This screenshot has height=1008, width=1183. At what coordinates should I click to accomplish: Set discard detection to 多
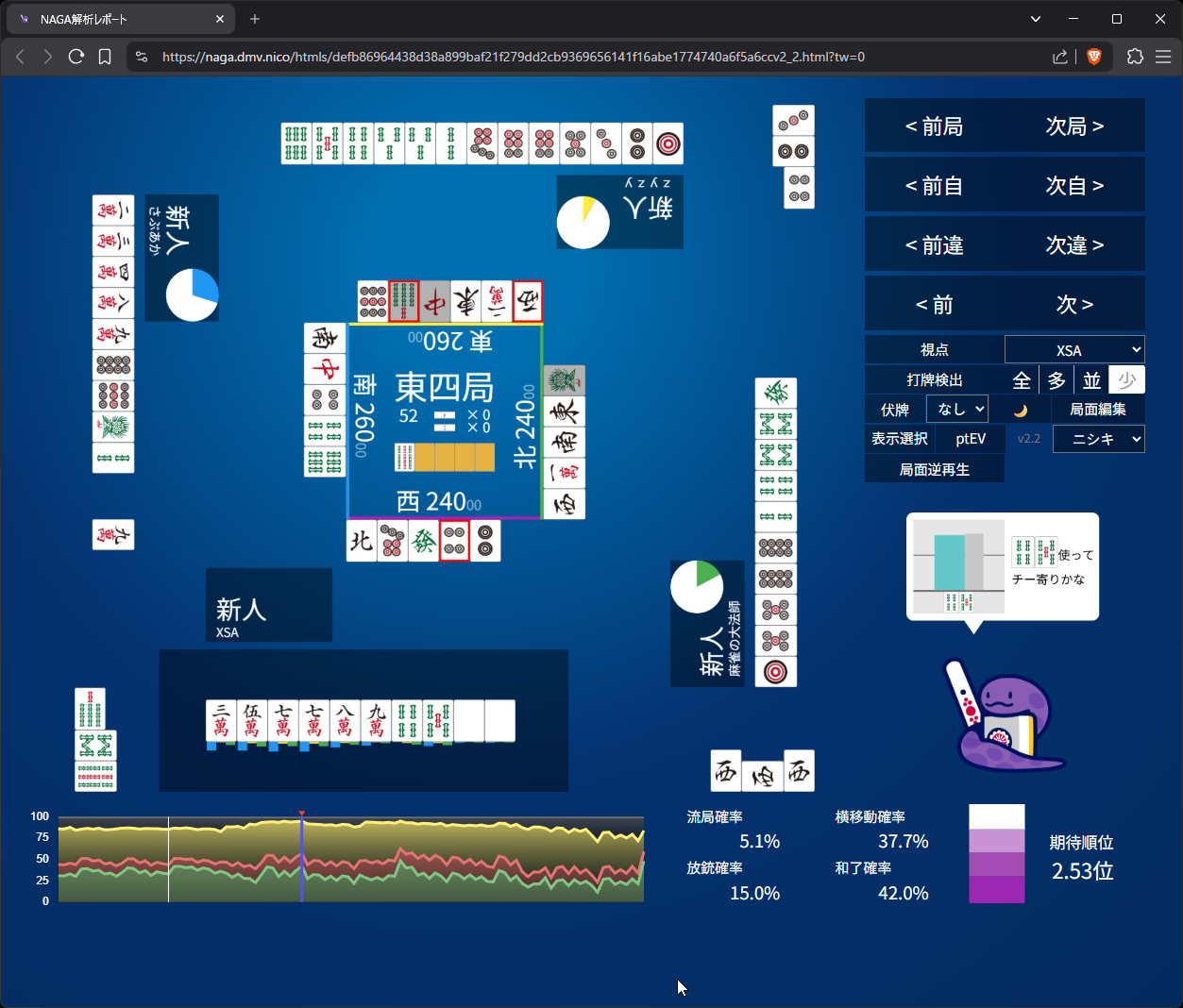[1056, 380]
